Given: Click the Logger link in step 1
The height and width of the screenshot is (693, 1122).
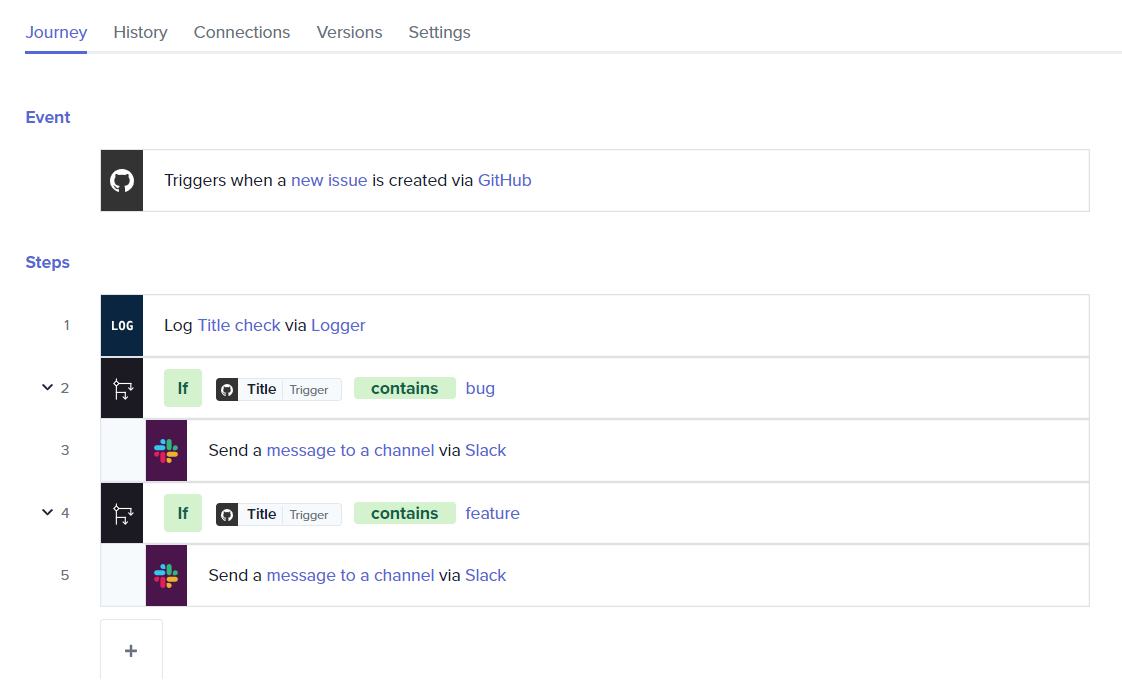Looking at the screenshot, I should pyautogui.click(x=338, y=325).
